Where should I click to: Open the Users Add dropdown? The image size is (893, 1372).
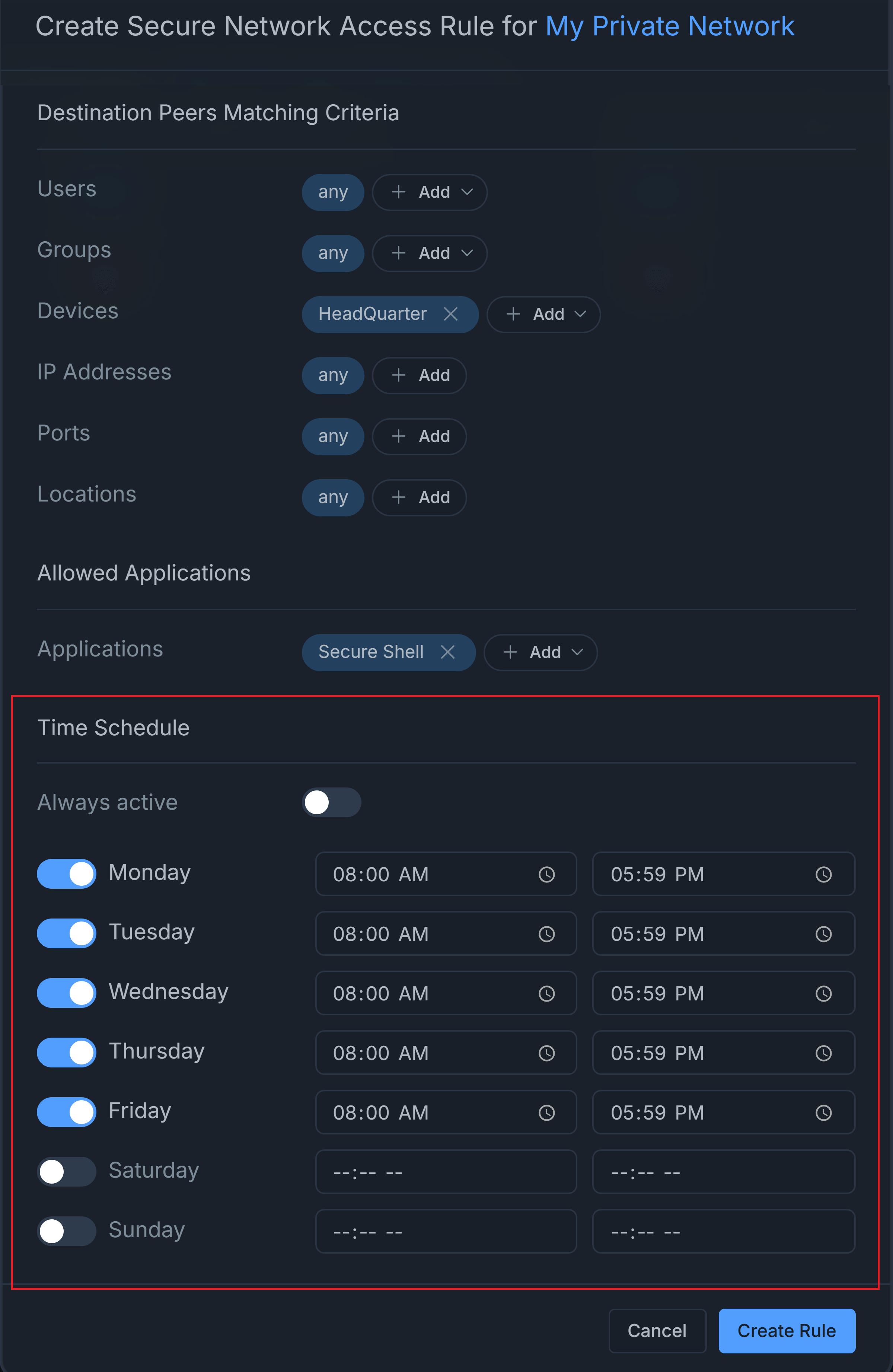coord(430,192)
